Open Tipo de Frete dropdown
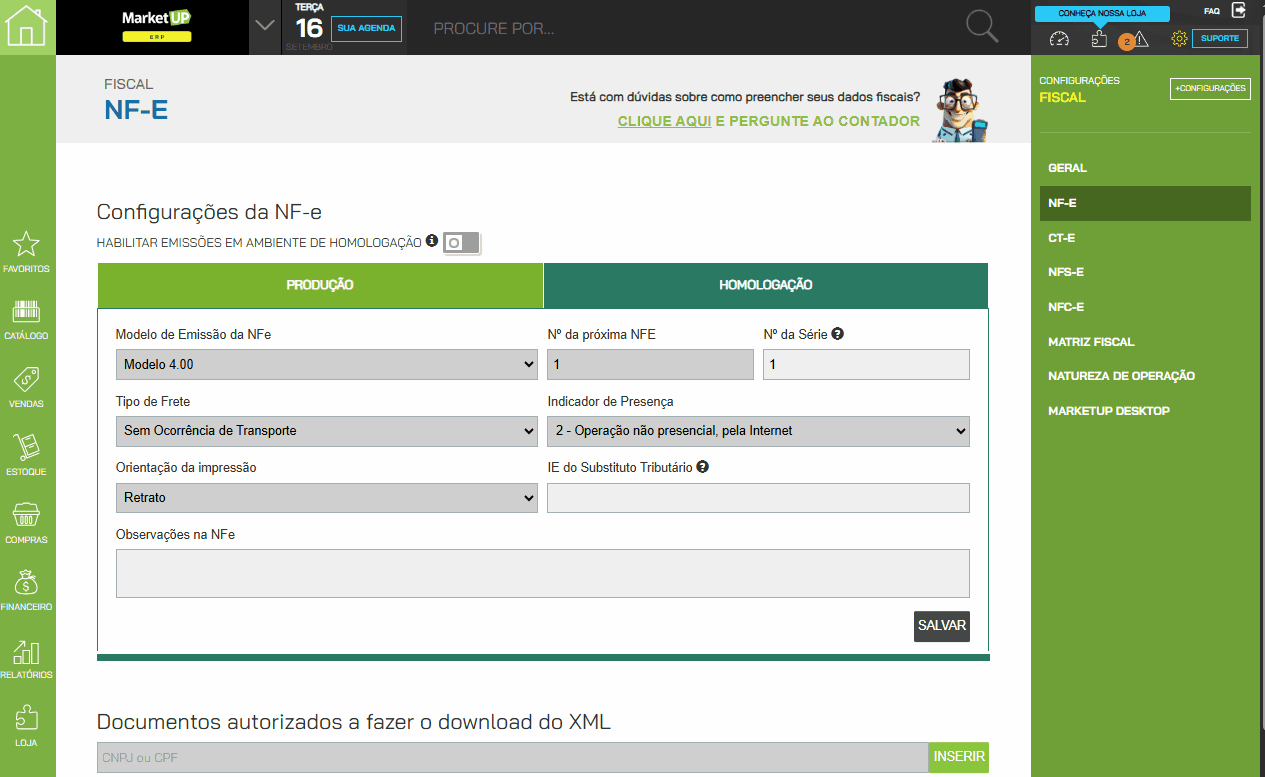Viewport: 1265px width, 777px height. click(x=327, y=431)
